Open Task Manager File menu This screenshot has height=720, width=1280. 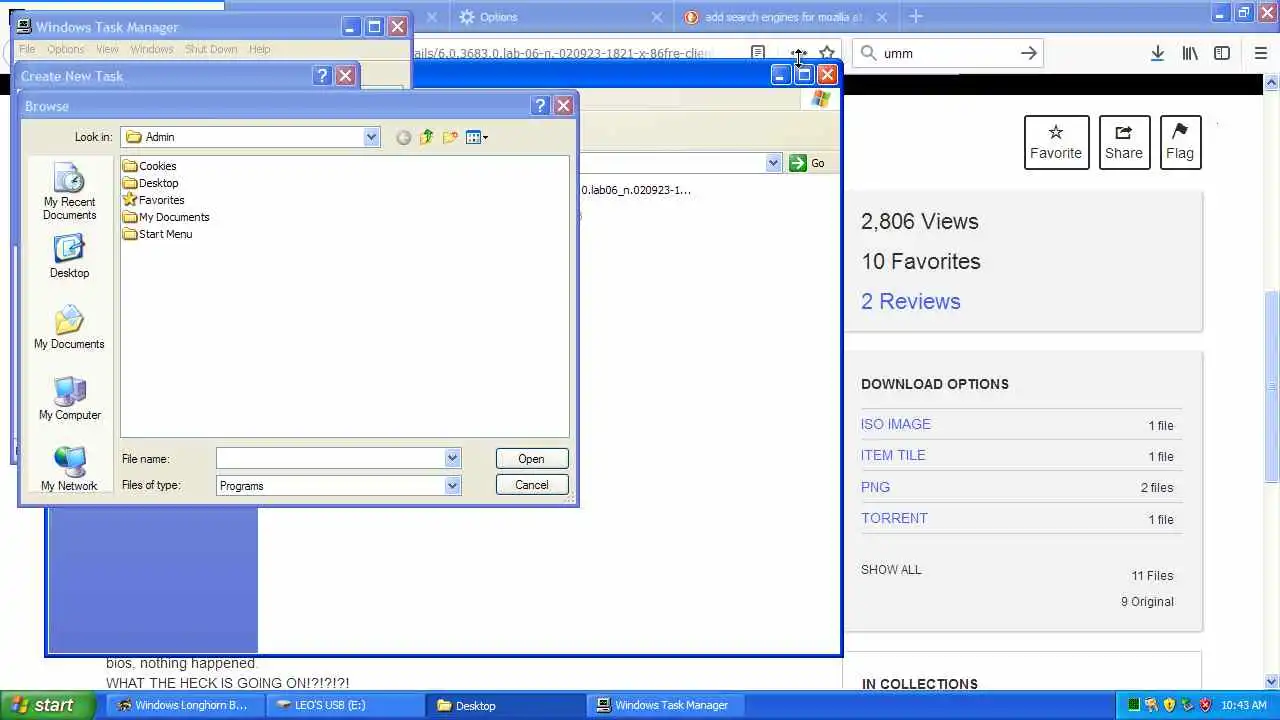click(27, 49)
